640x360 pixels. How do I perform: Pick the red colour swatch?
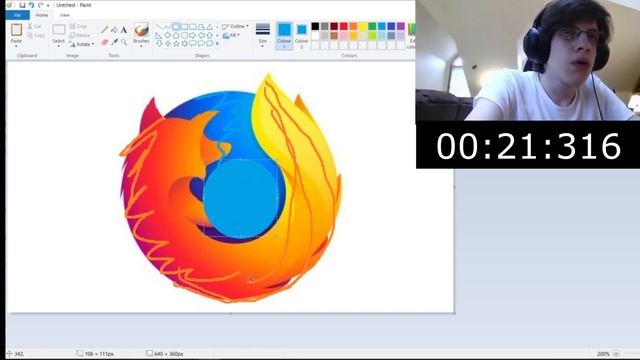[x=344, y=27]
